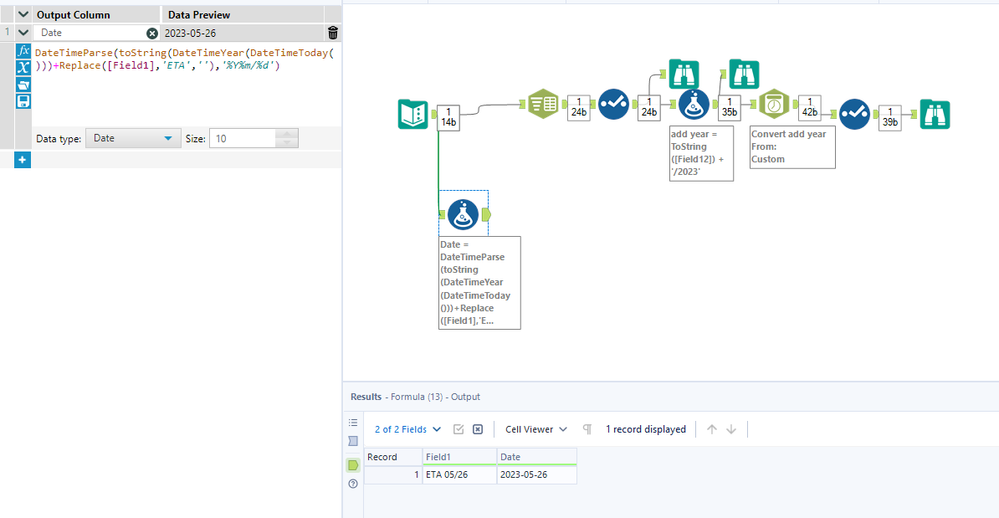Click the 35b connection record count box
Viewport: 999px width, 518px height.
729,107
